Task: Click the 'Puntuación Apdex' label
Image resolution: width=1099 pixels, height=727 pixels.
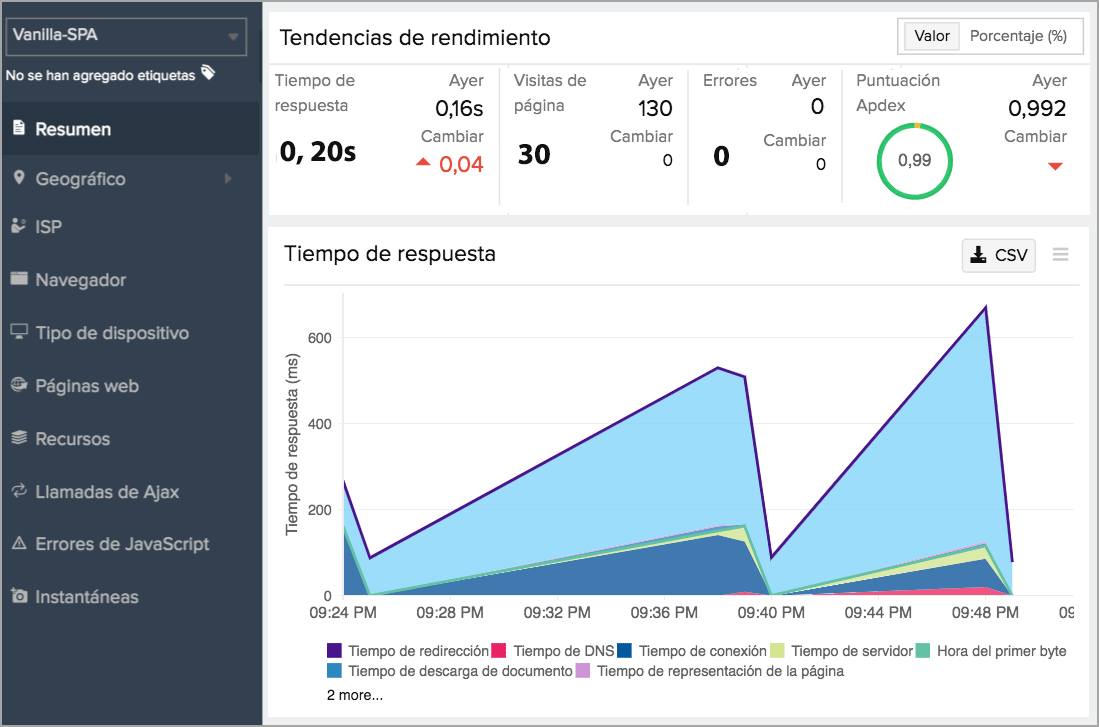Action: (x=898, y=93)
